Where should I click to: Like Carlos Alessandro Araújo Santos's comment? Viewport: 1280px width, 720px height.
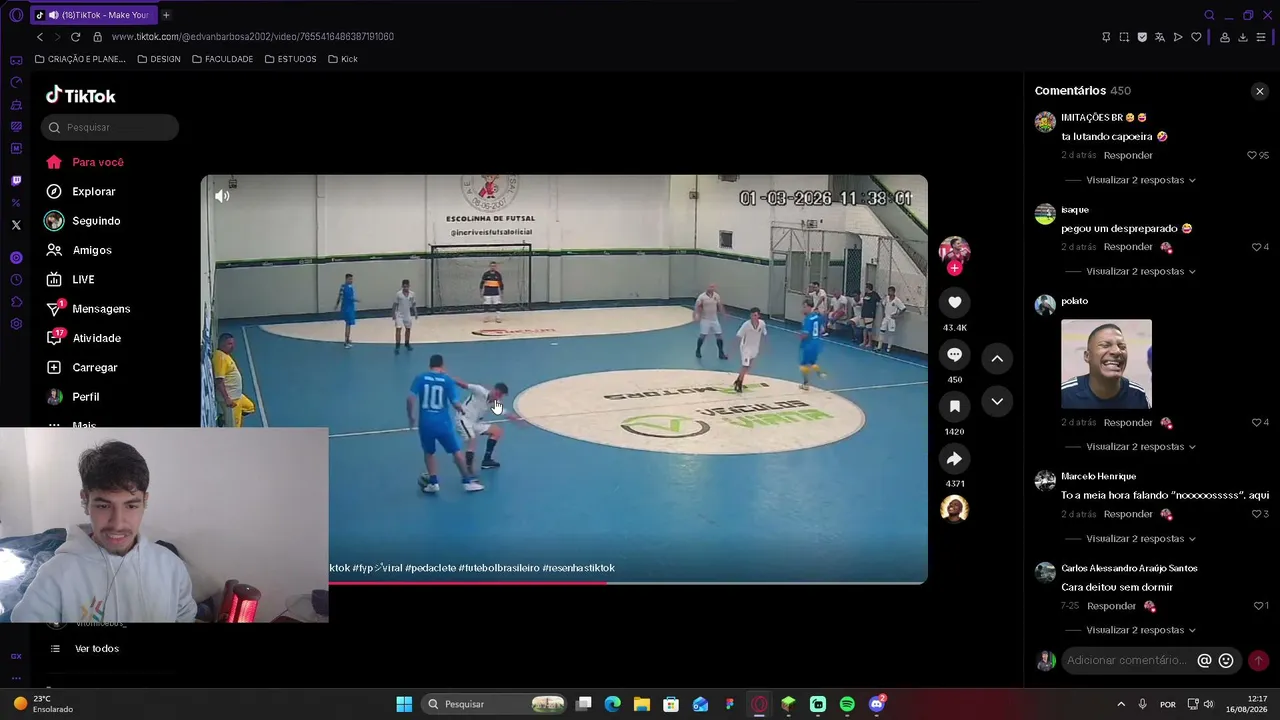(1258, 606)
